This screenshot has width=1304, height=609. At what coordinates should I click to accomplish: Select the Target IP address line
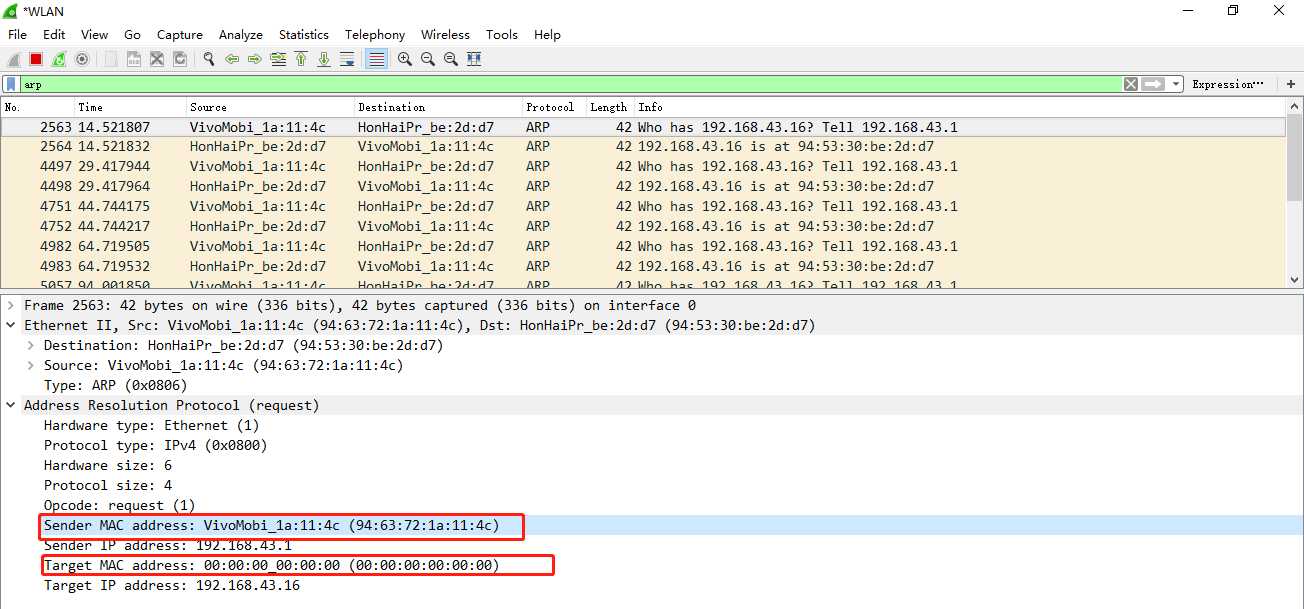coord(171,585)
